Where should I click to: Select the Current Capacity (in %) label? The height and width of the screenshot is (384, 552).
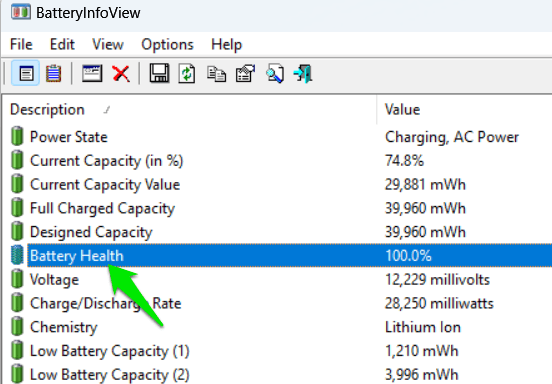click(x=106, y=161)
